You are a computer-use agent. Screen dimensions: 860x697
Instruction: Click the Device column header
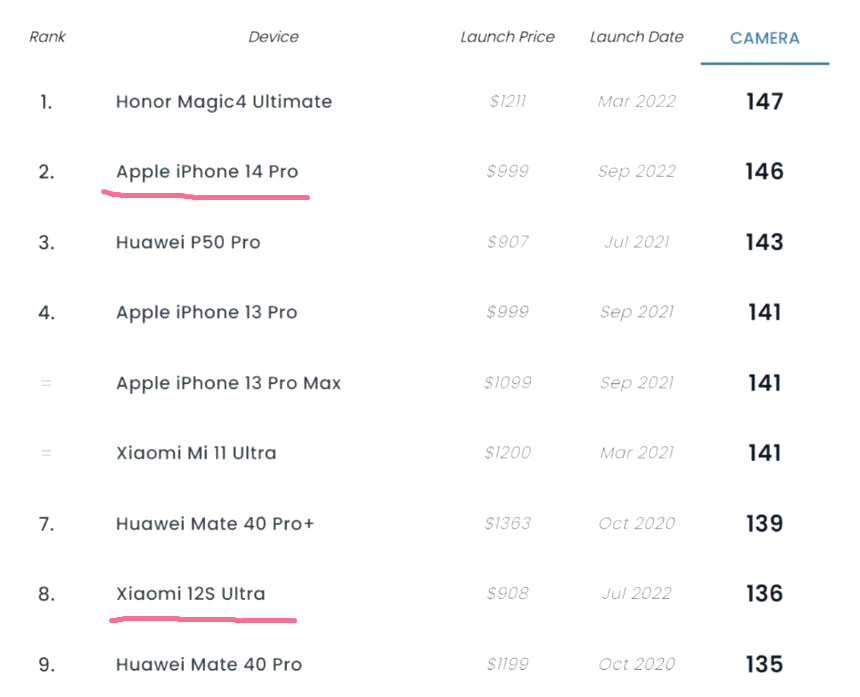273,37
